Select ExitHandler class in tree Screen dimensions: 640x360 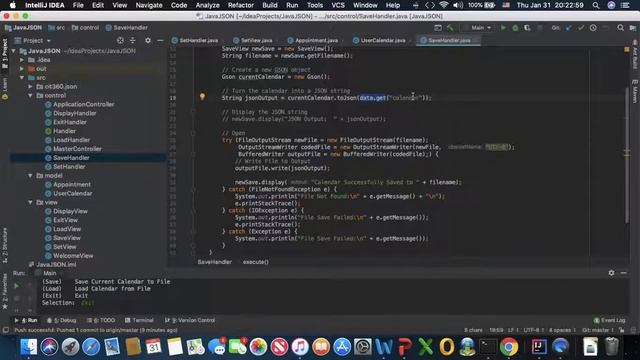coord(69,122)
